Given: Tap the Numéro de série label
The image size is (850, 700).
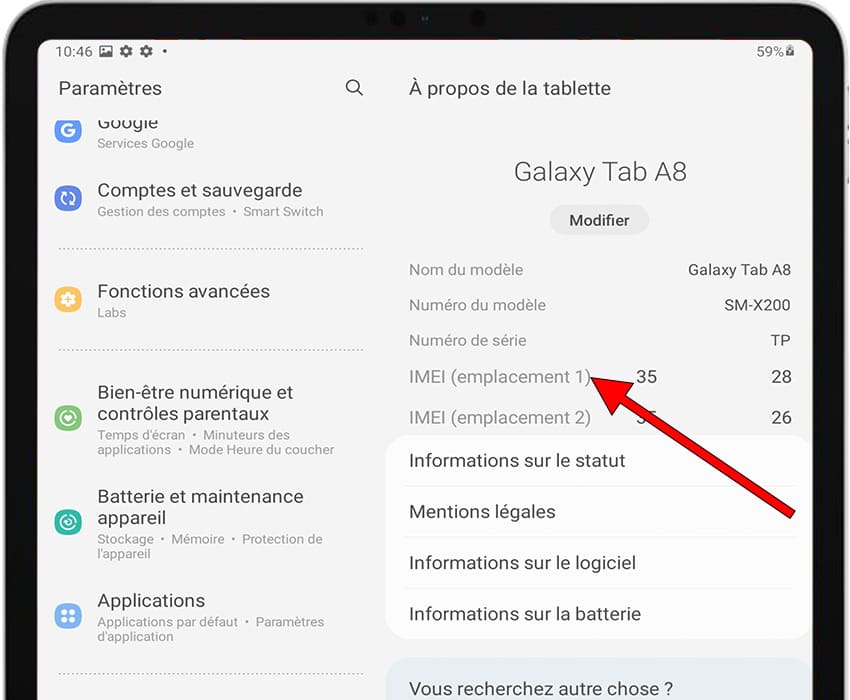Looking at the screenshot, I should pos(468,341).
